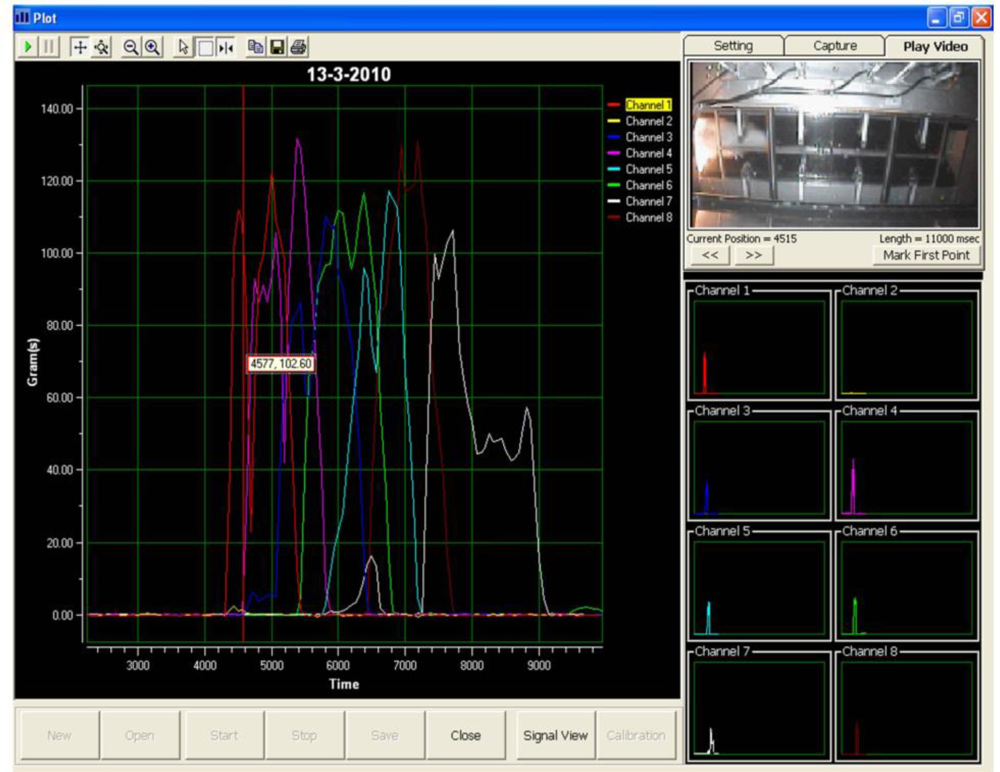
Task: Click the green play icon in toolbar
Action: coord(27,47)
